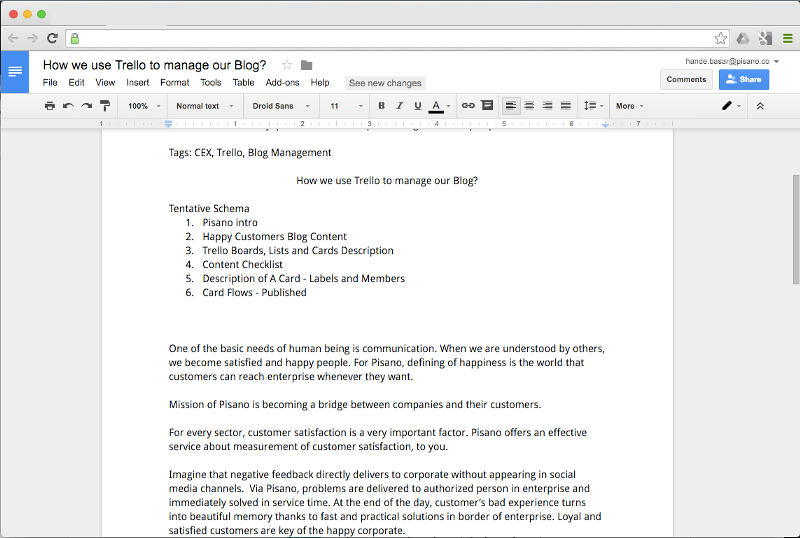Open the Format menu
Image resolution: width=800 pixels, height=538 pixels.
pyautogui.click(x=174, y=83)
